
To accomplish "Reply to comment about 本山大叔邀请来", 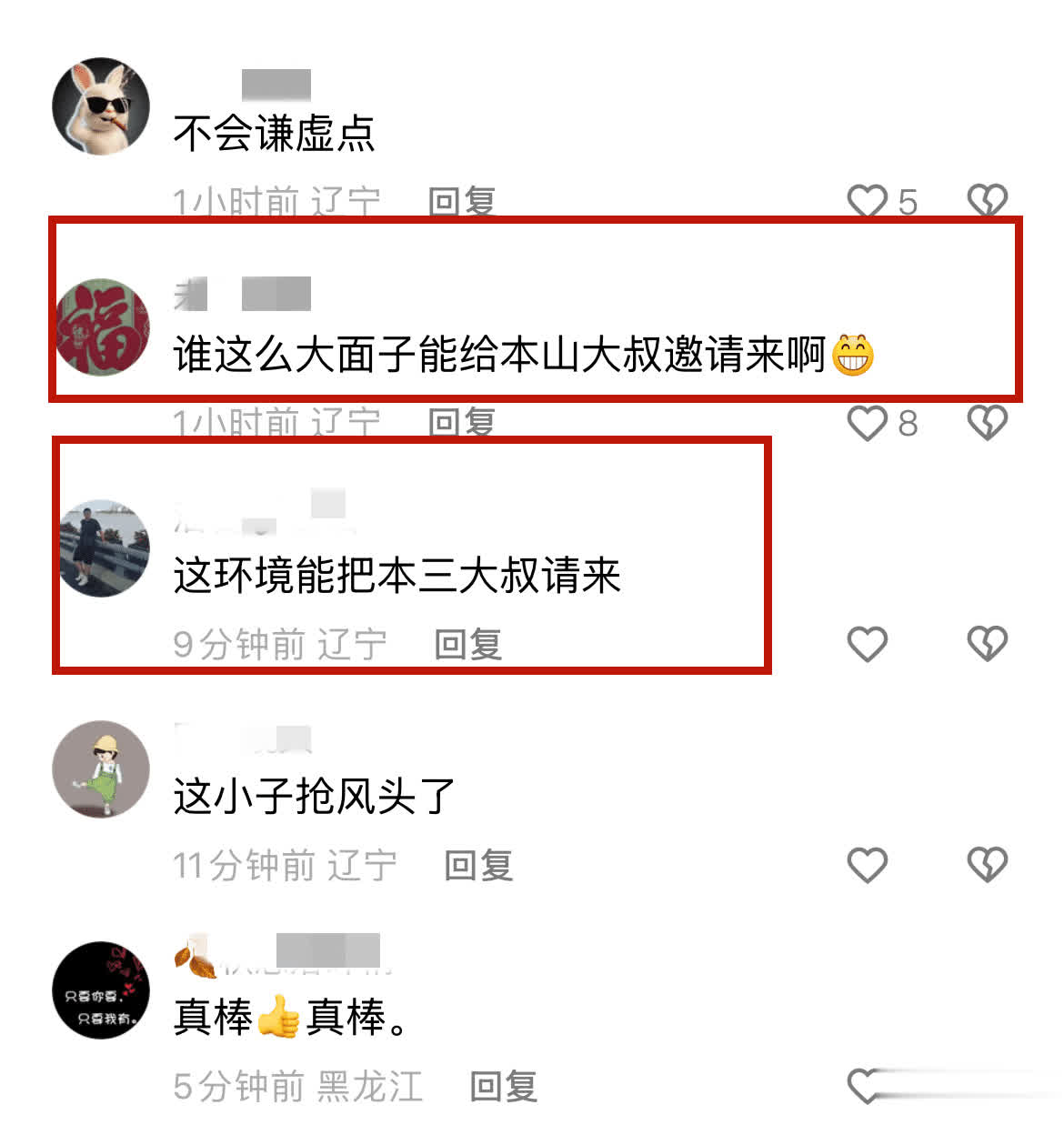I will coord(462,423).
